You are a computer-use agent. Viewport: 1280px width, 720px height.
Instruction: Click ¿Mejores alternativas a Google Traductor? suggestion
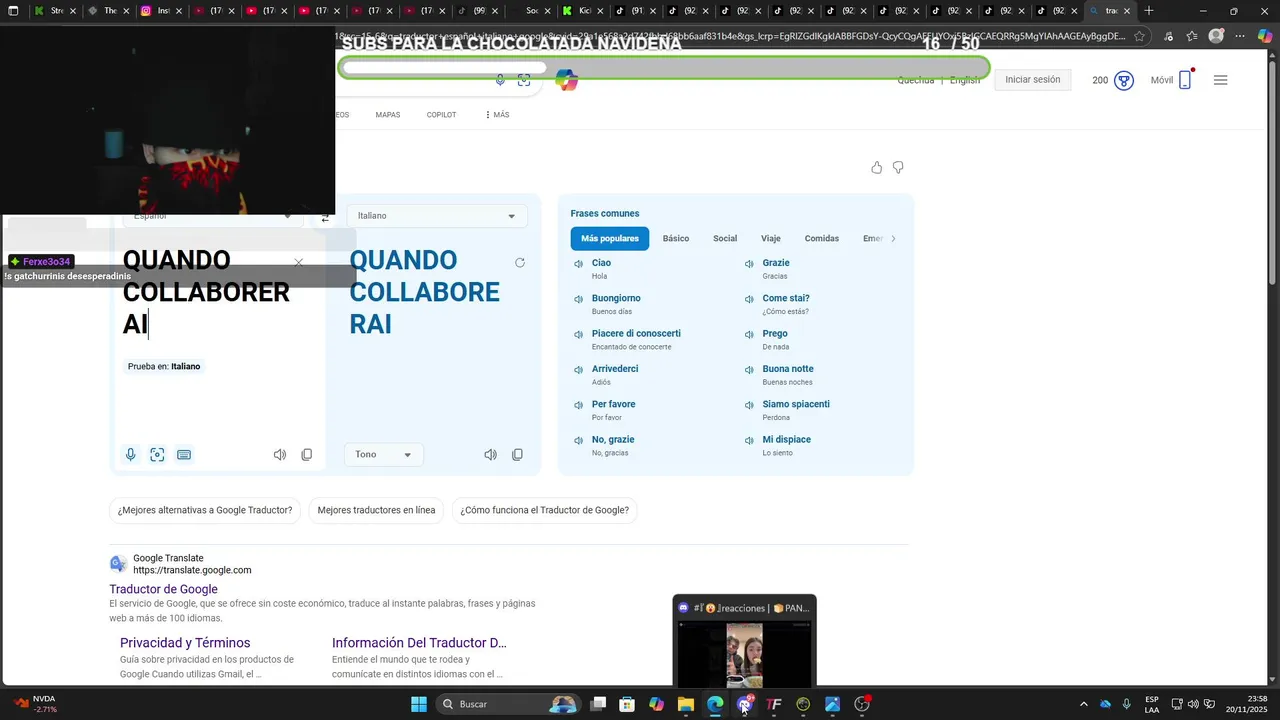(205, 510)
